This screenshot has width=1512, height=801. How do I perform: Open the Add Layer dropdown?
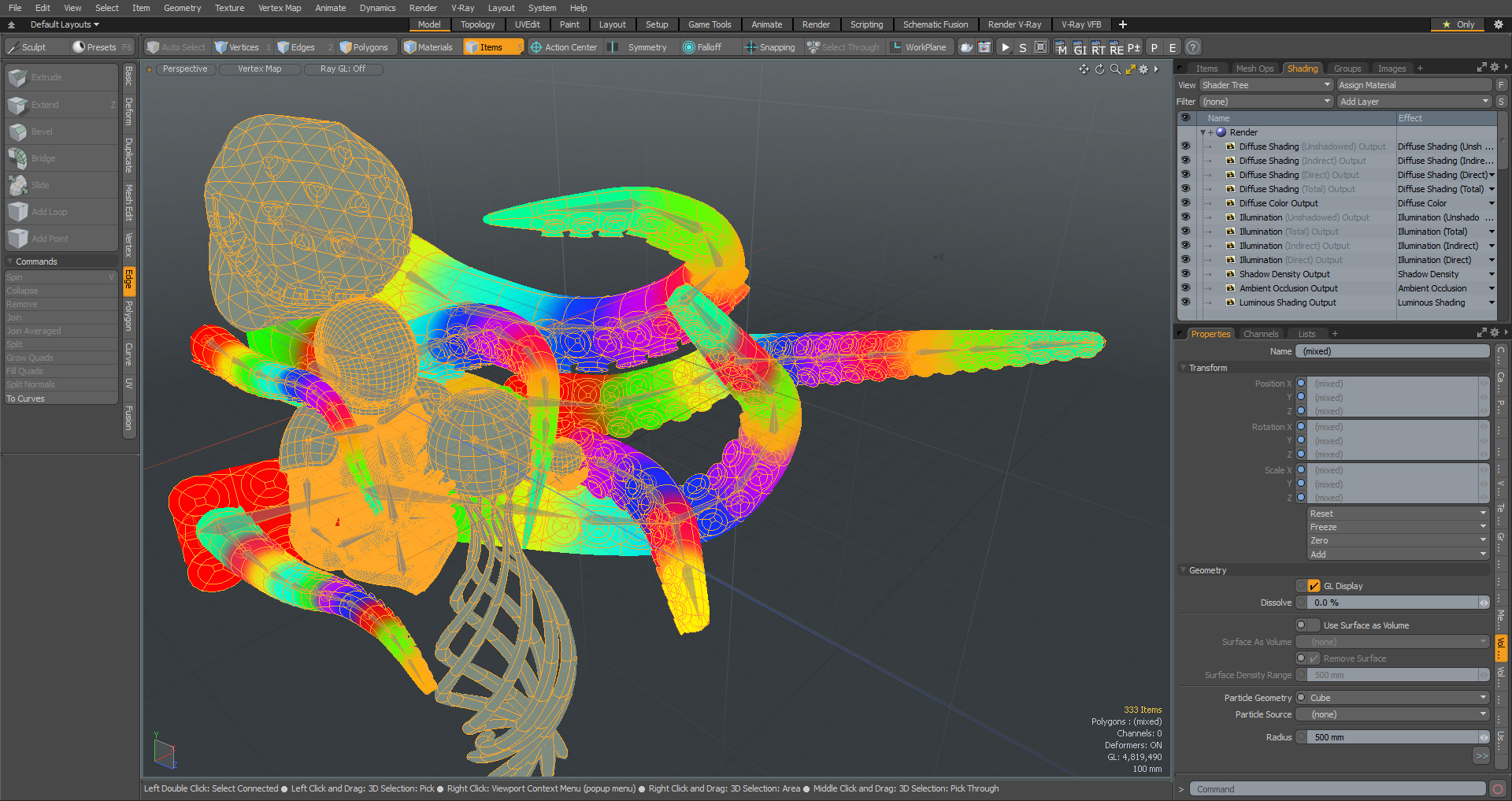pyautogui.click(x=1414, y=102)
